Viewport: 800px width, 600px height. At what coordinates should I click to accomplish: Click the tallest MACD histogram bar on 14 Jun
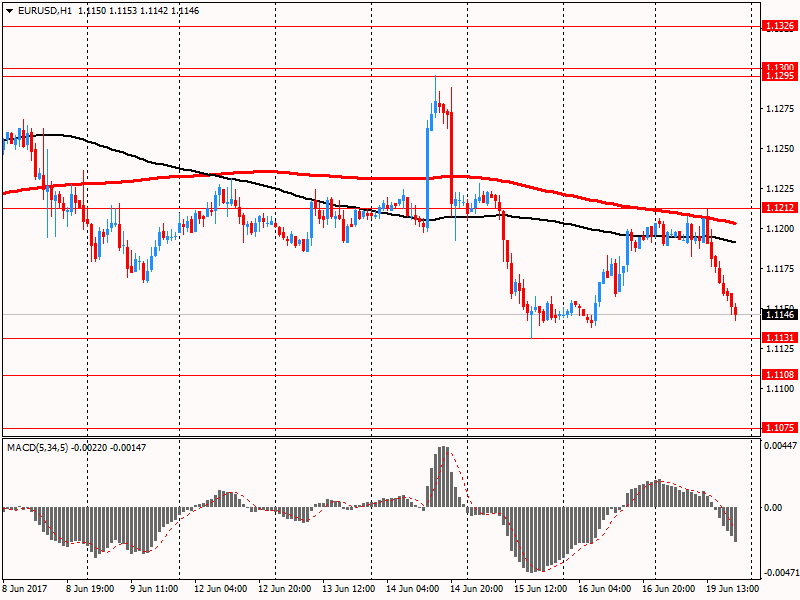click(x=444, y=477)
